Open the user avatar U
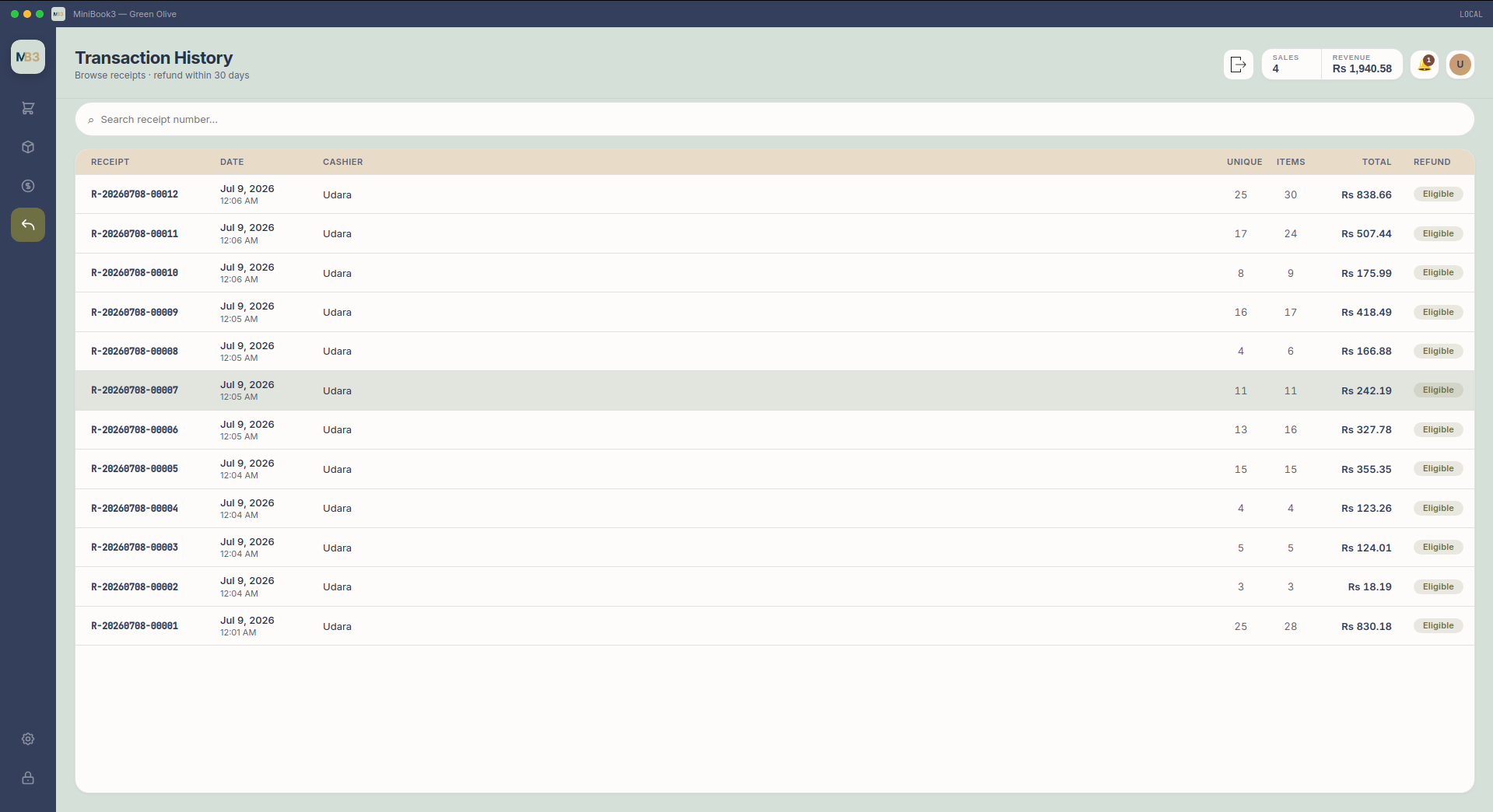 pos(1460,65)
